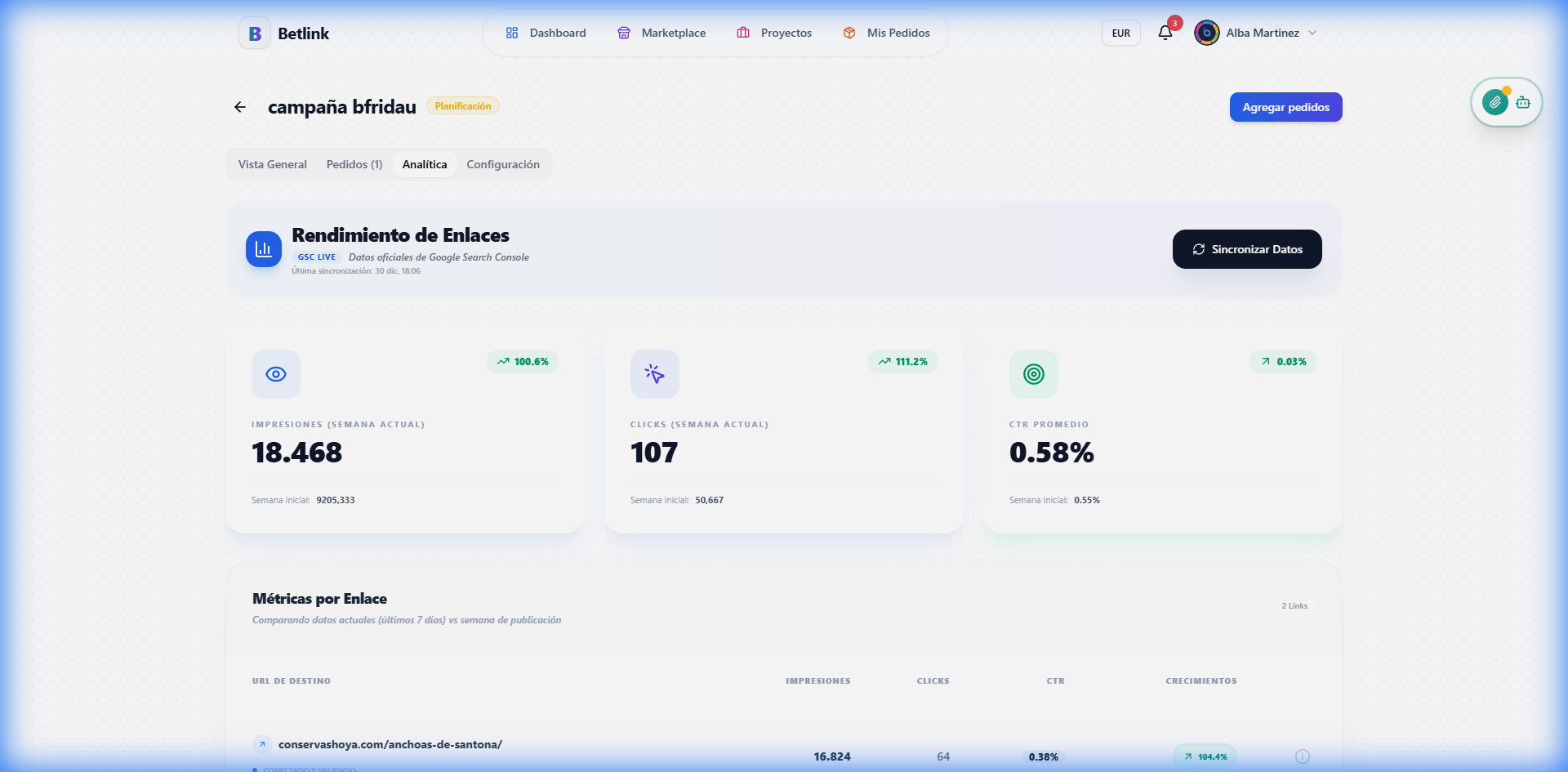Click the 2 Links label

tap(1294, 606)
